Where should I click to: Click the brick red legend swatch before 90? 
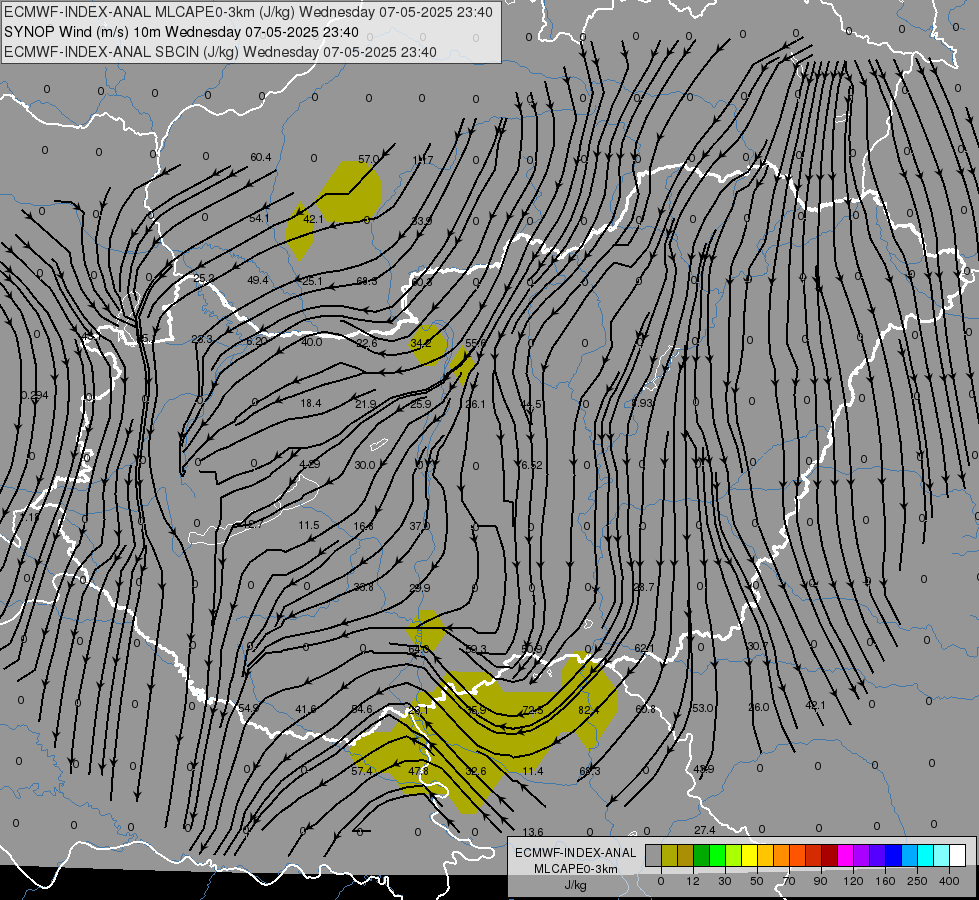point(814,856)
